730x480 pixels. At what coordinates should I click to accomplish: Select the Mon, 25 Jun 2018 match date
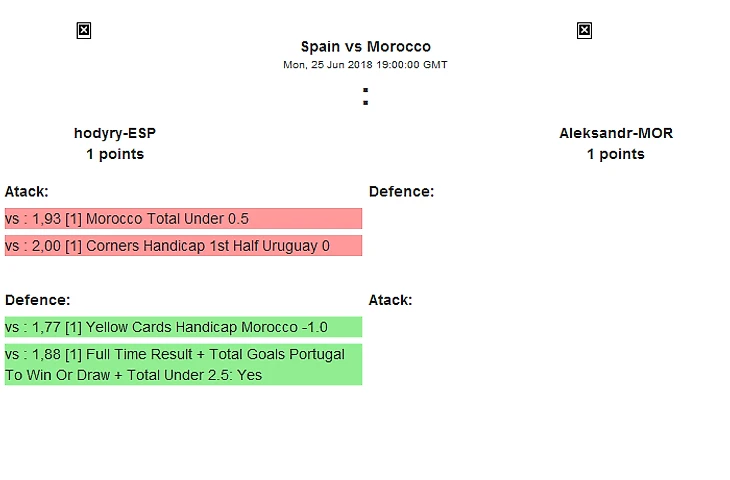pos(365,65)
